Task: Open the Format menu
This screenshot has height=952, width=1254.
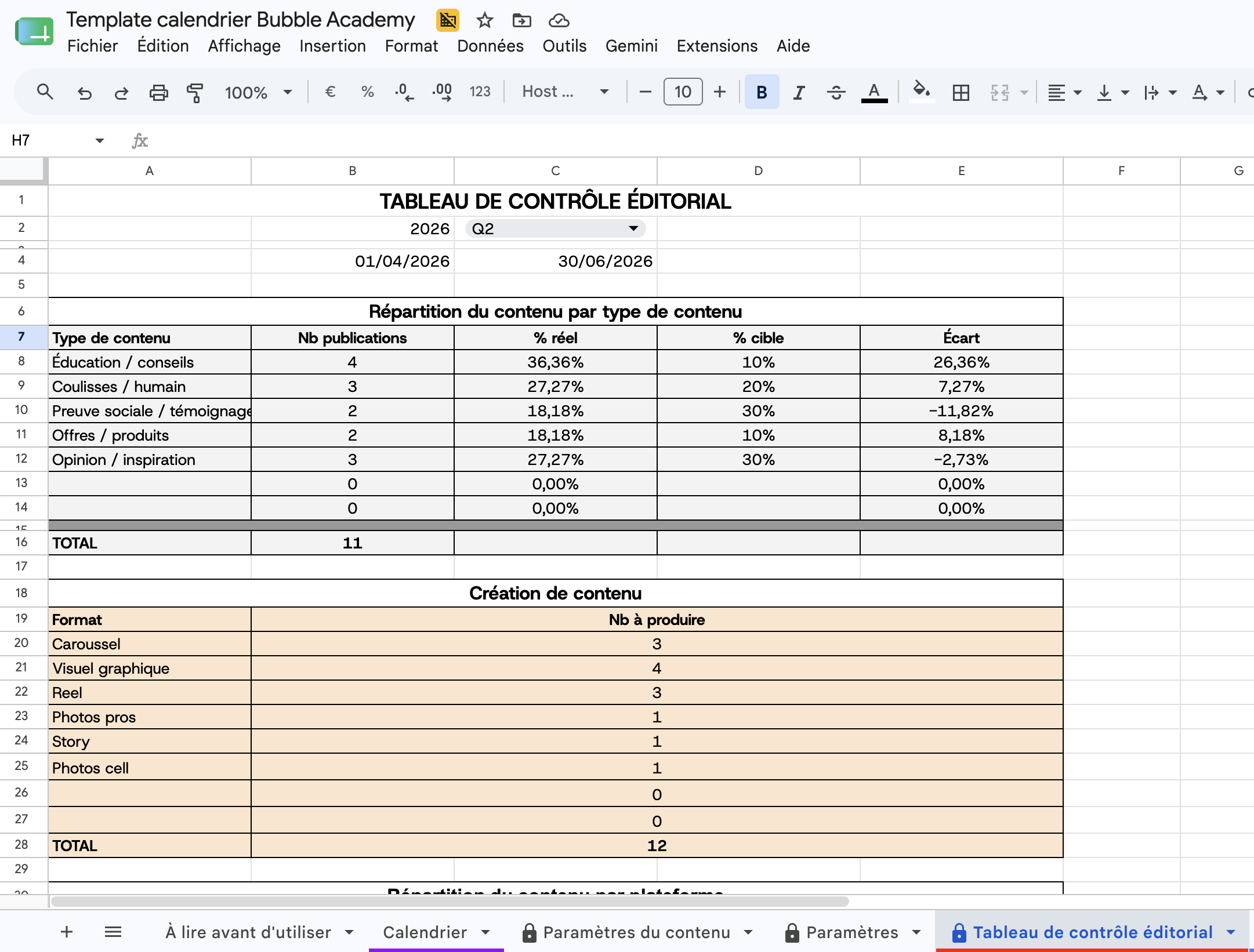Action: 411,46
